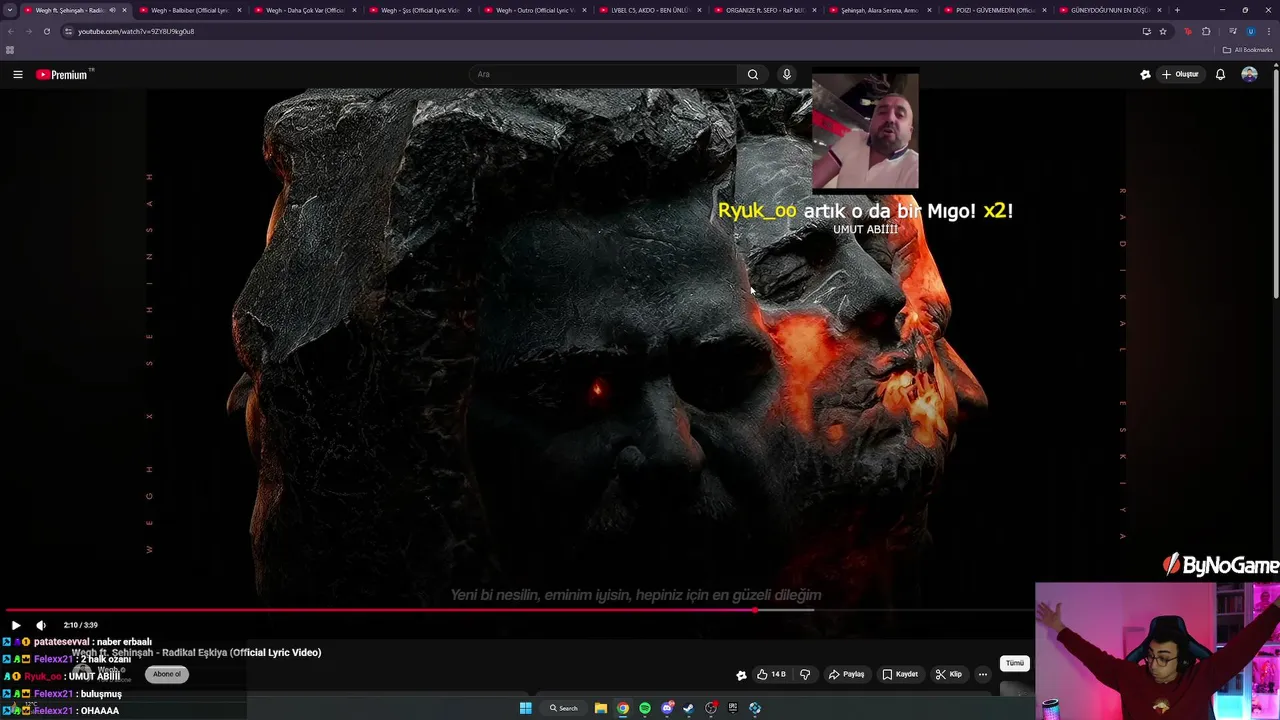Switch to Şehinşah, Alara Serena tab

tap(879, 10)
